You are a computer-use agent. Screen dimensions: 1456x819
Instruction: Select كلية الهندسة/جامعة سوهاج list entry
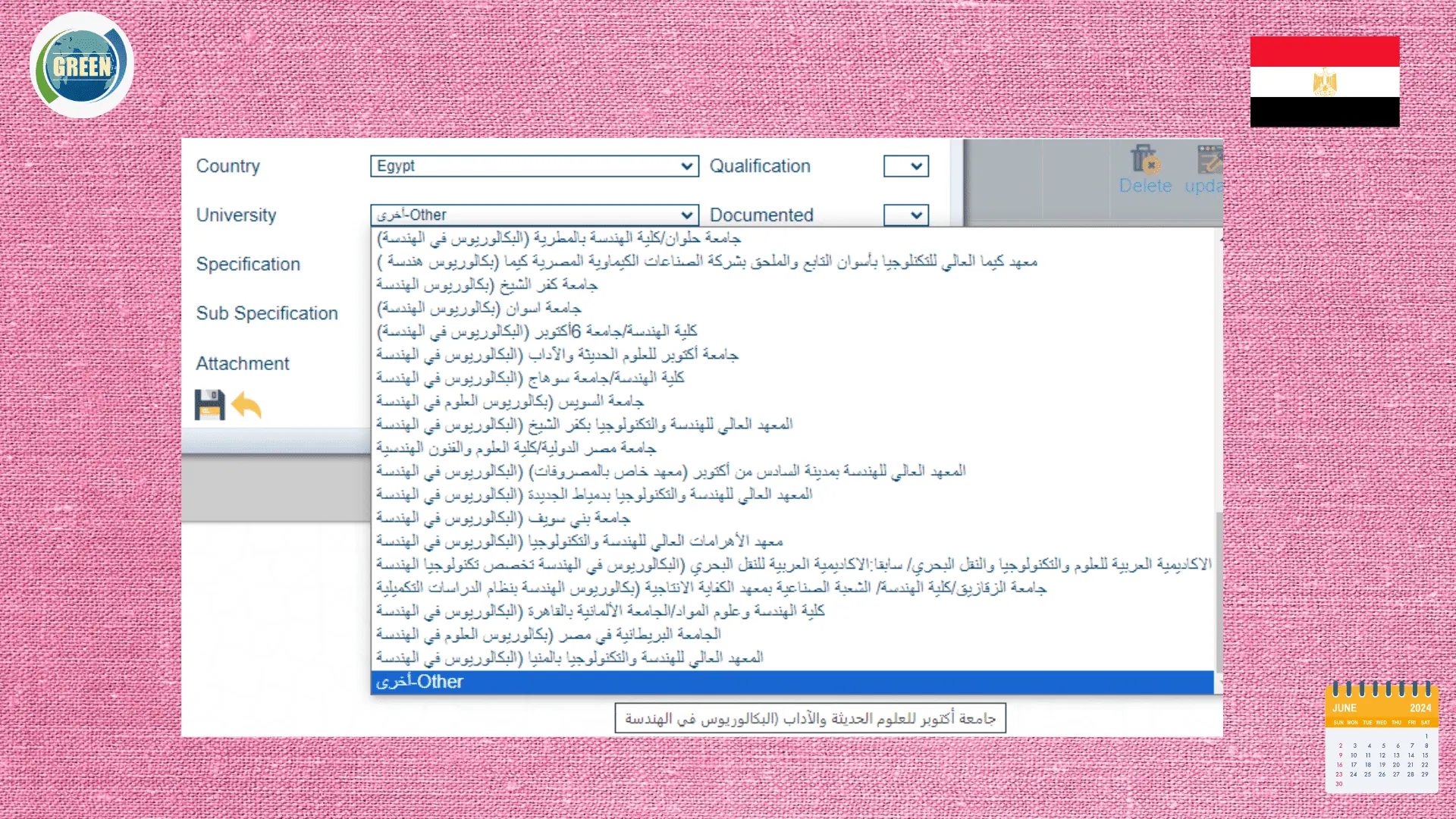[530, 378]
